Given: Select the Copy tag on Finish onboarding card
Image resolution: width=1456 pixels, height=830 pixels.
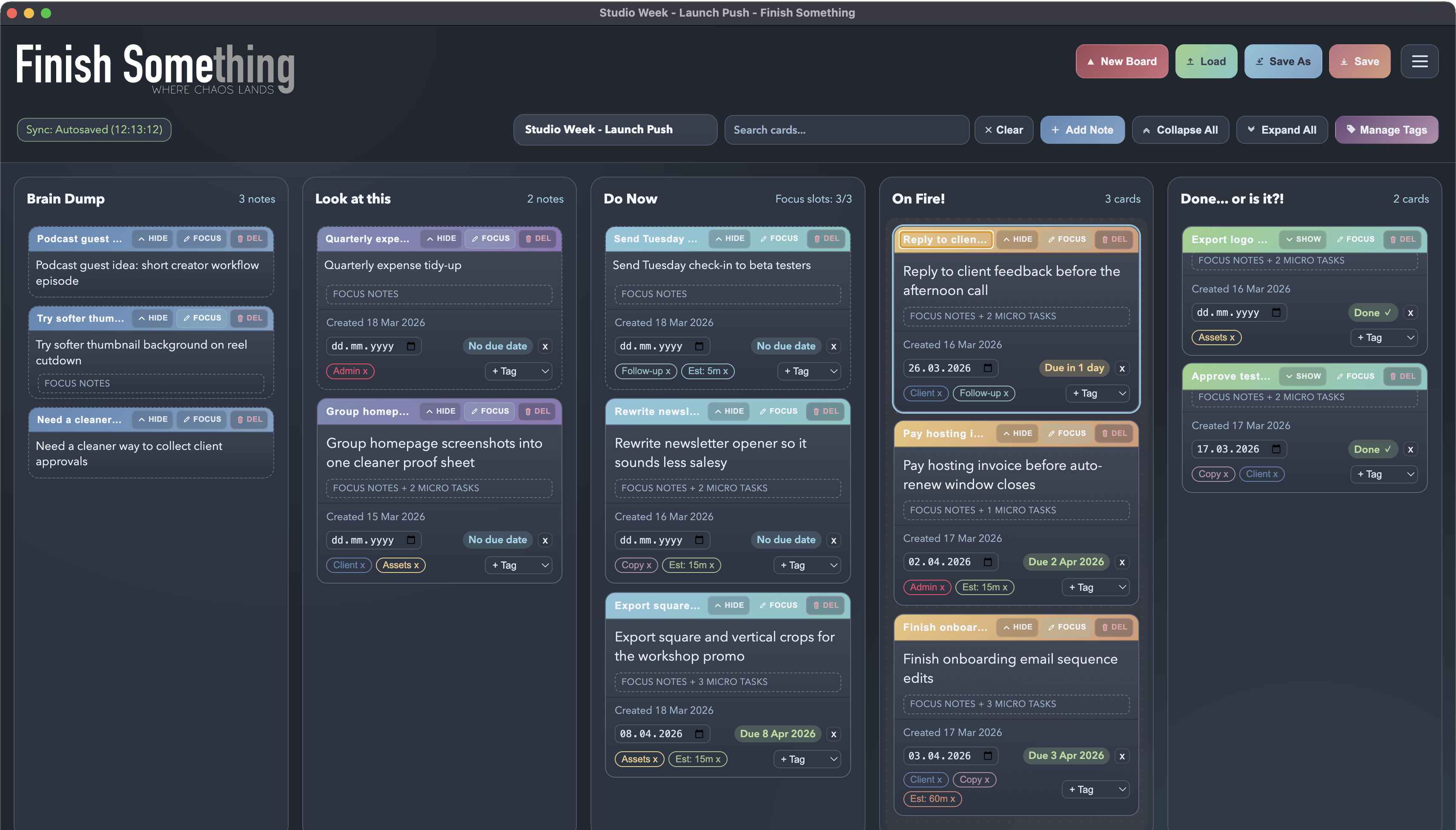Looking at the screenshot, I should [974, 779].
